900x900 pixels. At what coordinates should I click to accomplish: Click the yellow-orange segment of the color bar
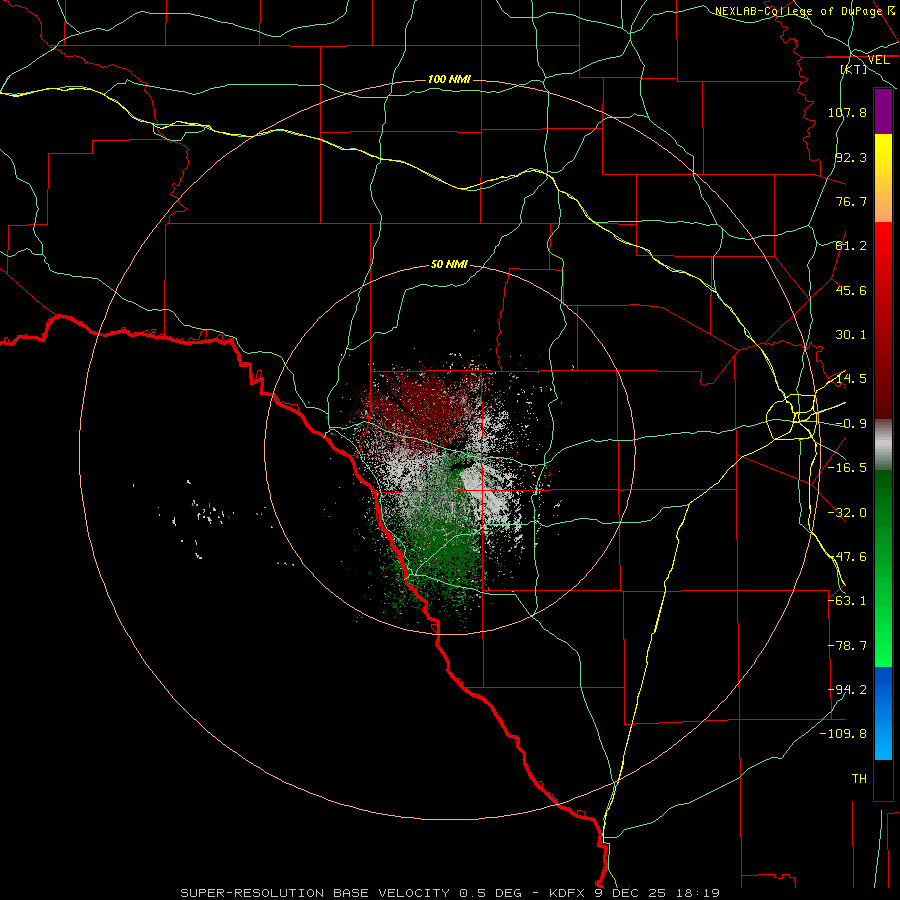click(x=883, y=178)
